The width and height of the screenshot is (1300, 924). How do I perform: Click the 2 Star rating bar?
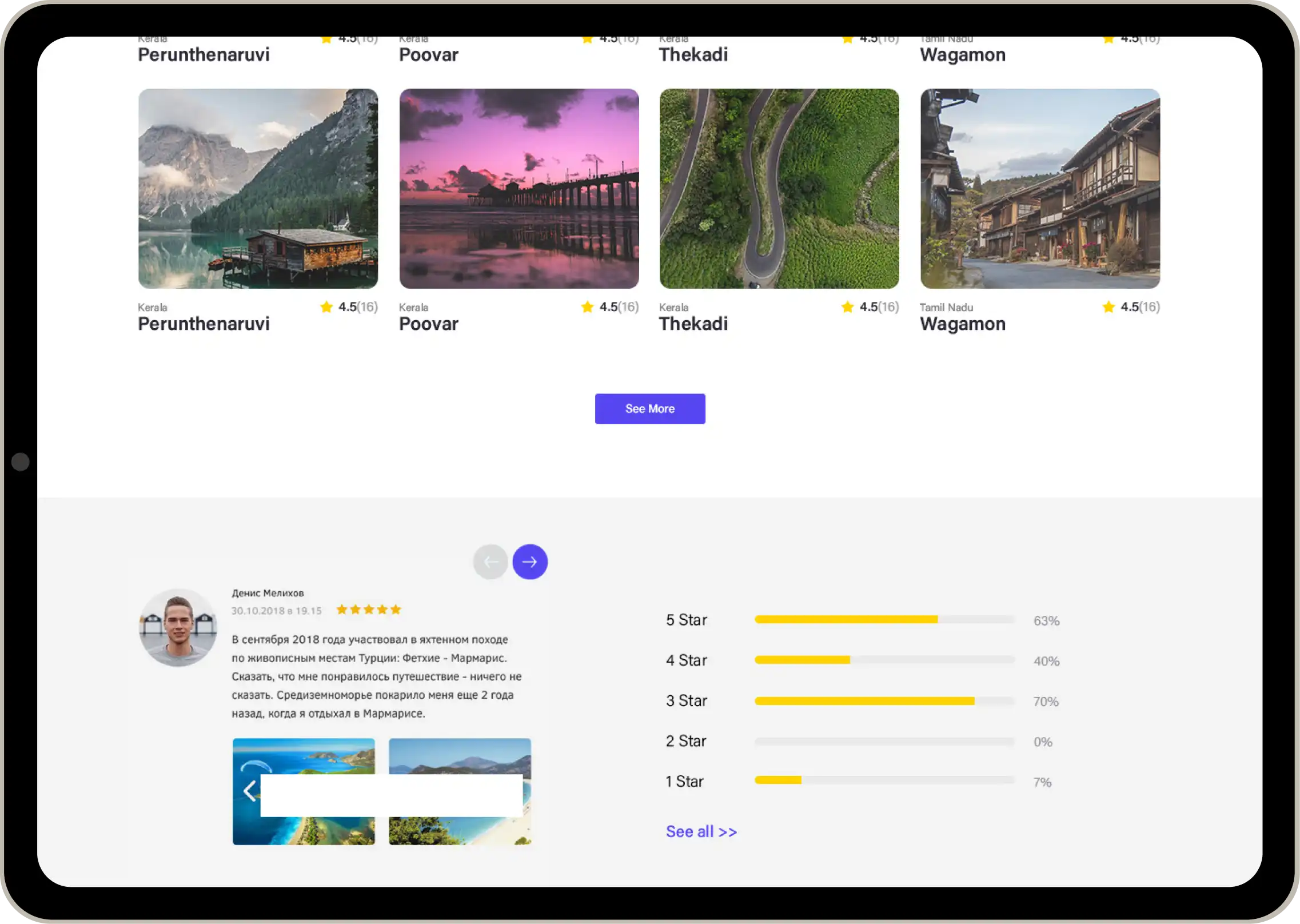(x=884, y=741)
